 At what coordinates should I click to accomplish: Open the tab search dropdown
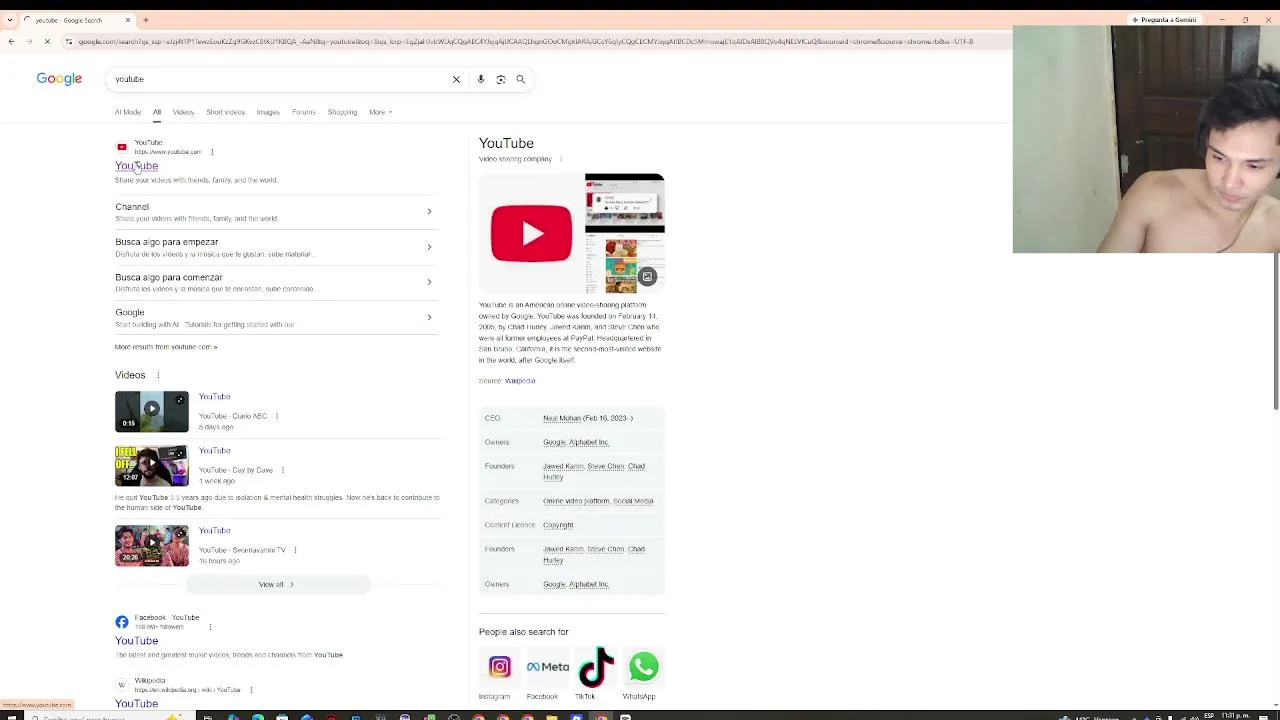click(10, 20)
